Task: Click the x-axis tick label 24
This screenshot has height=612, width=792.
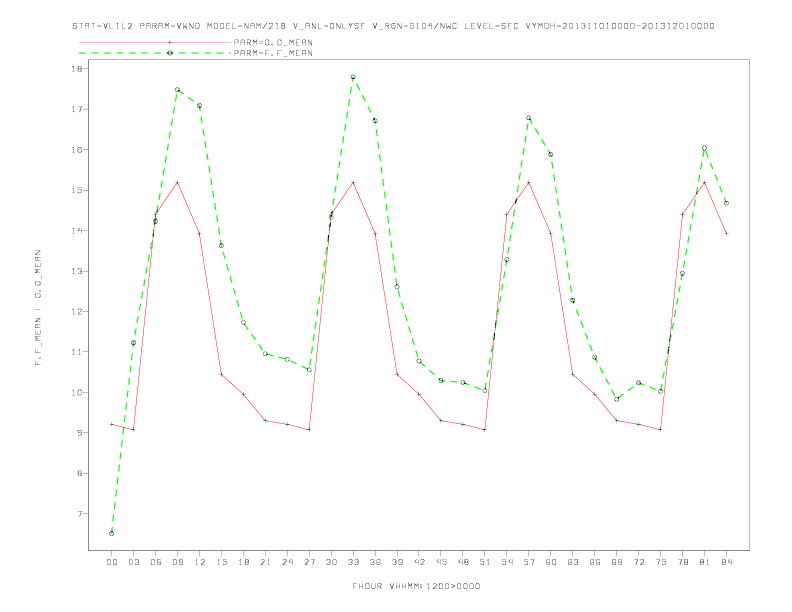Action: tap(287, 562)
